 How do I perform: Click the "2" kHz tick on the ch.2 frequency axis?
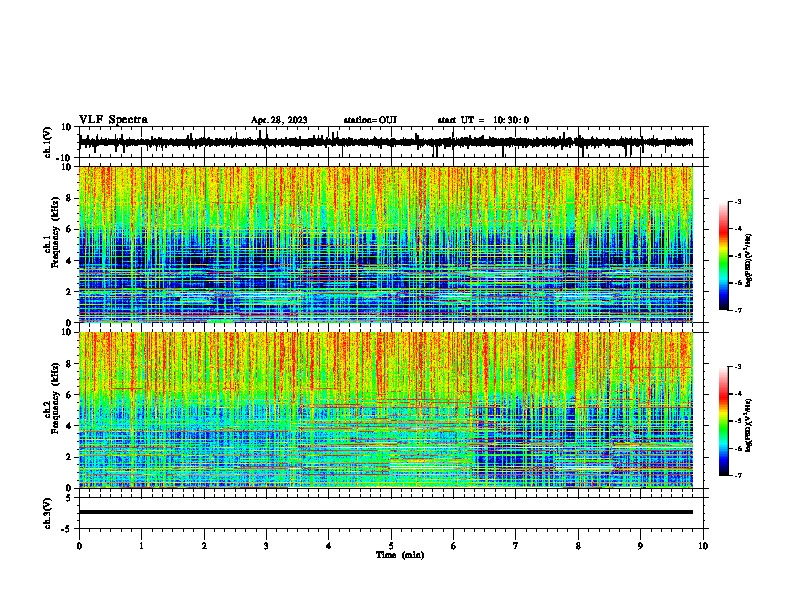click(x=69, y=457)
